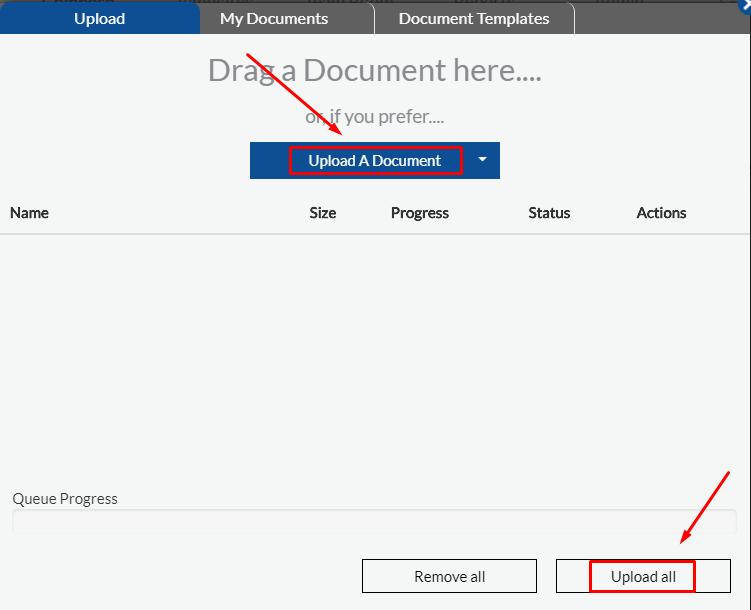Switch to the Upload tab
The width and height of the screenshot is (751, 610).
pos(99,18)
